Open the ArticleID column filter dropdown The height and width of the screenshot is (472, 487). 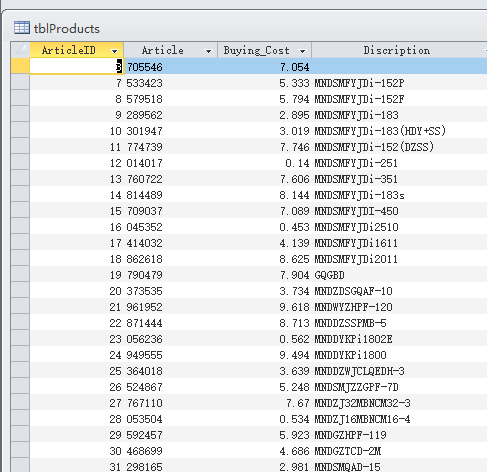[x=114, y=51]
